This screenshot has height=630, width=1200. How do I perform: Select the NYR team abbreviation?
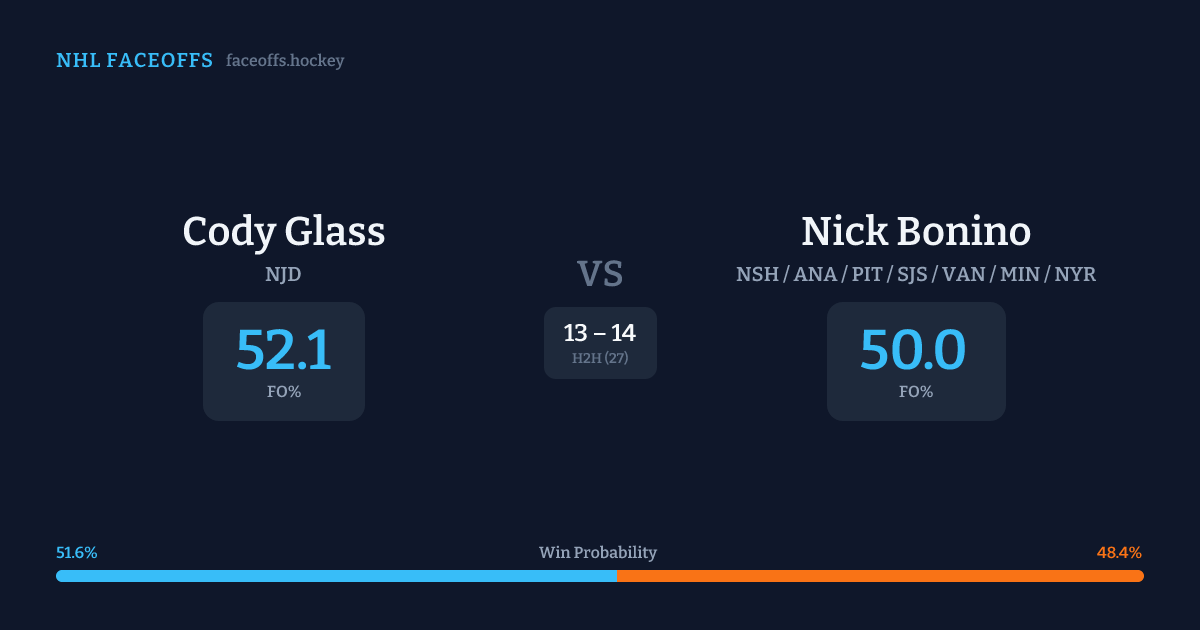(x=1075, y=274)
